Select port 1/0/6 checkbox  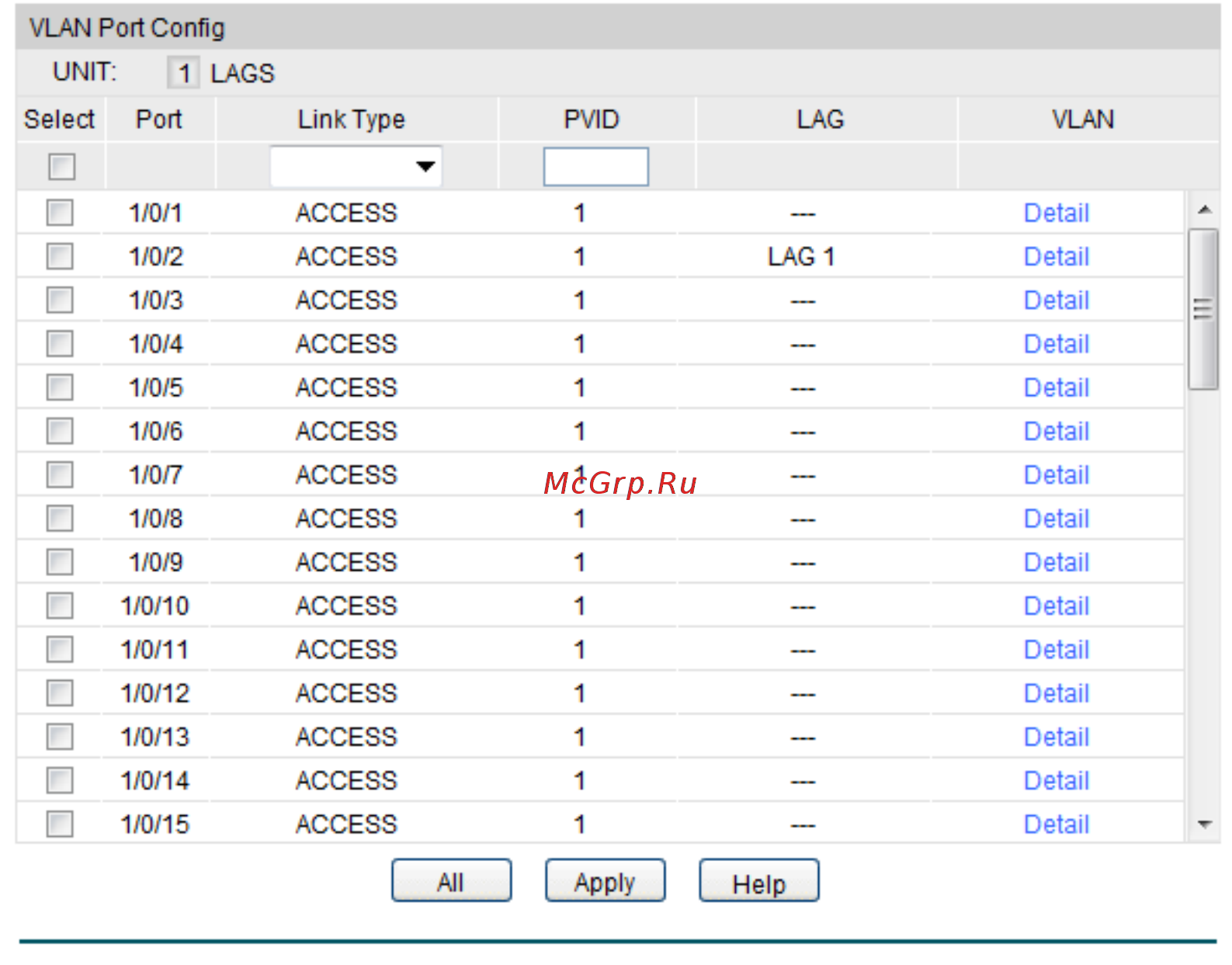click(60, 431)
